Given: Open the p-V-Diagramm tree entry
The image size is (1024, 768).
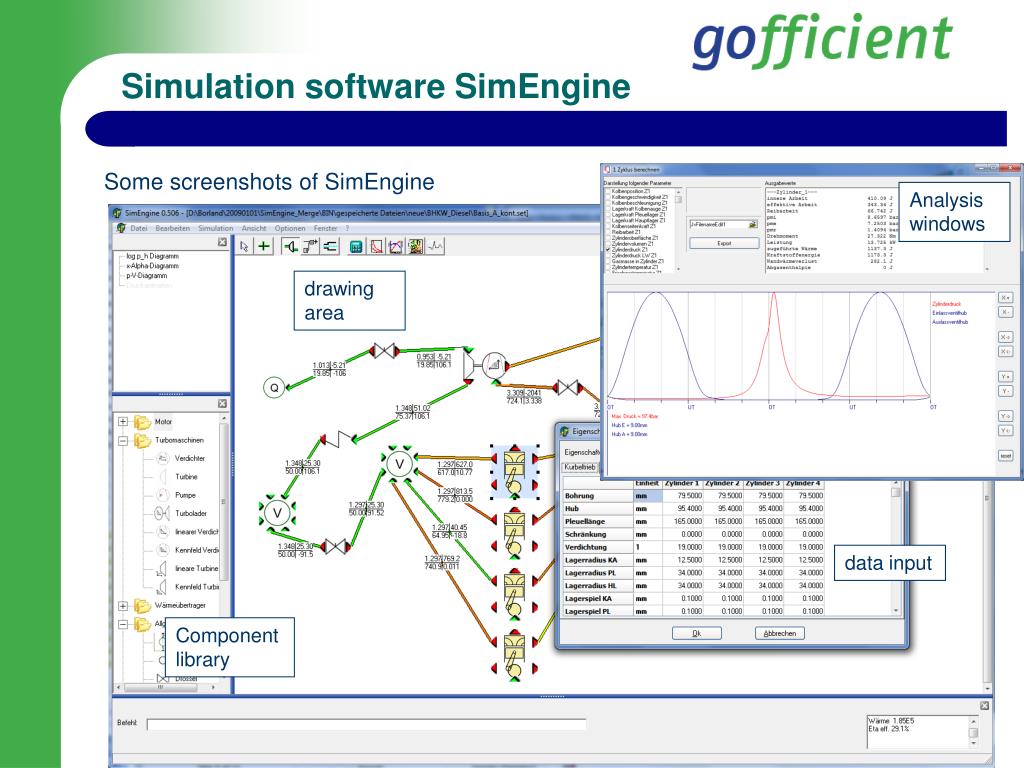Looking at the screenshot, I should 147,276.
